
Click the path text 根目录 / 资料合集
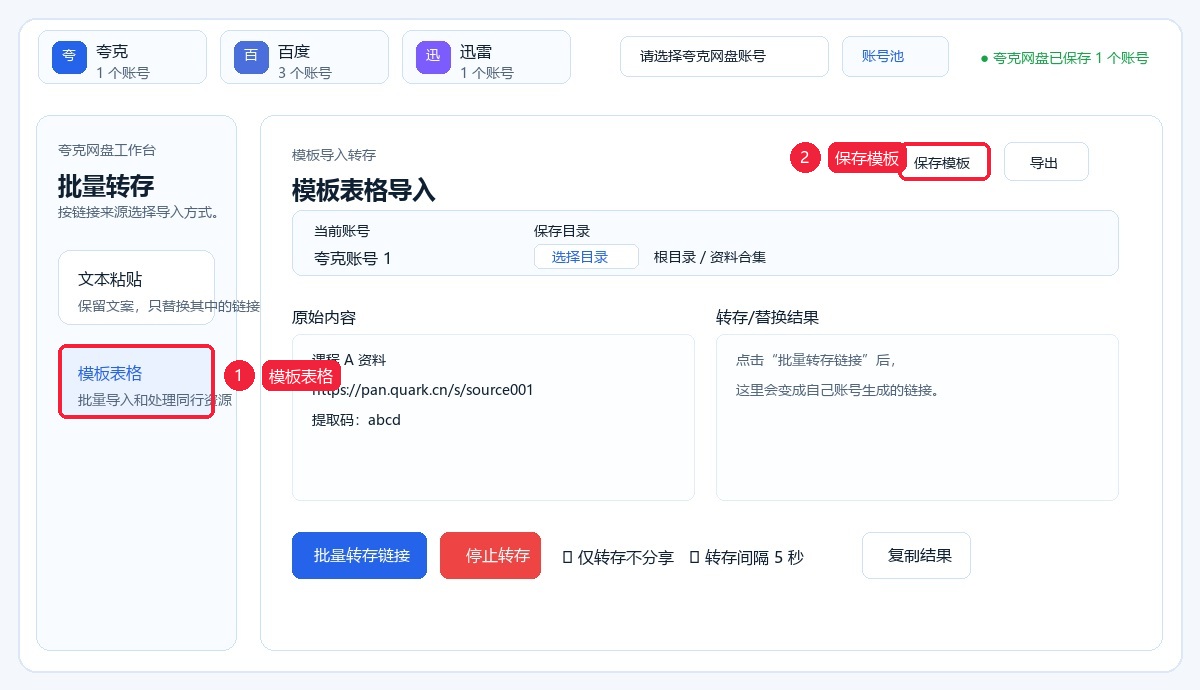coord(710,257)
